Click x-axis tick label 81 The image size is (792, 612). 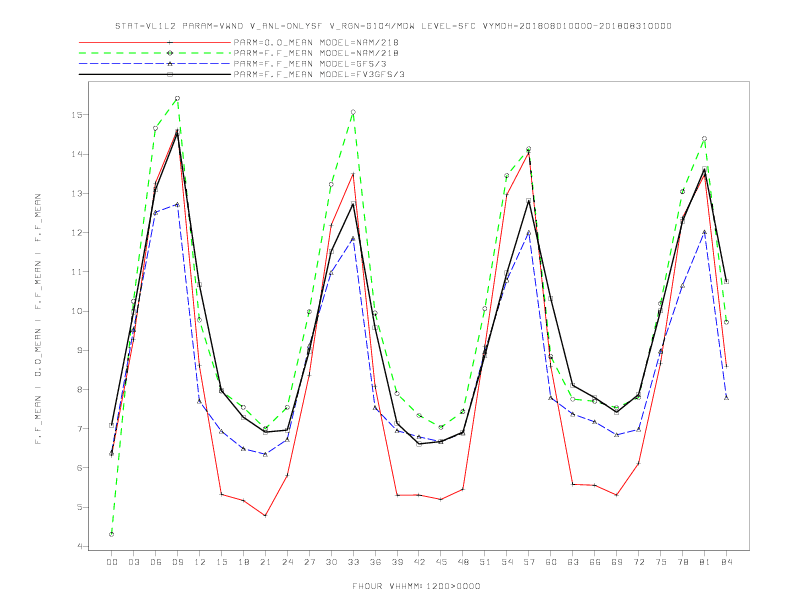coord(705,562)
